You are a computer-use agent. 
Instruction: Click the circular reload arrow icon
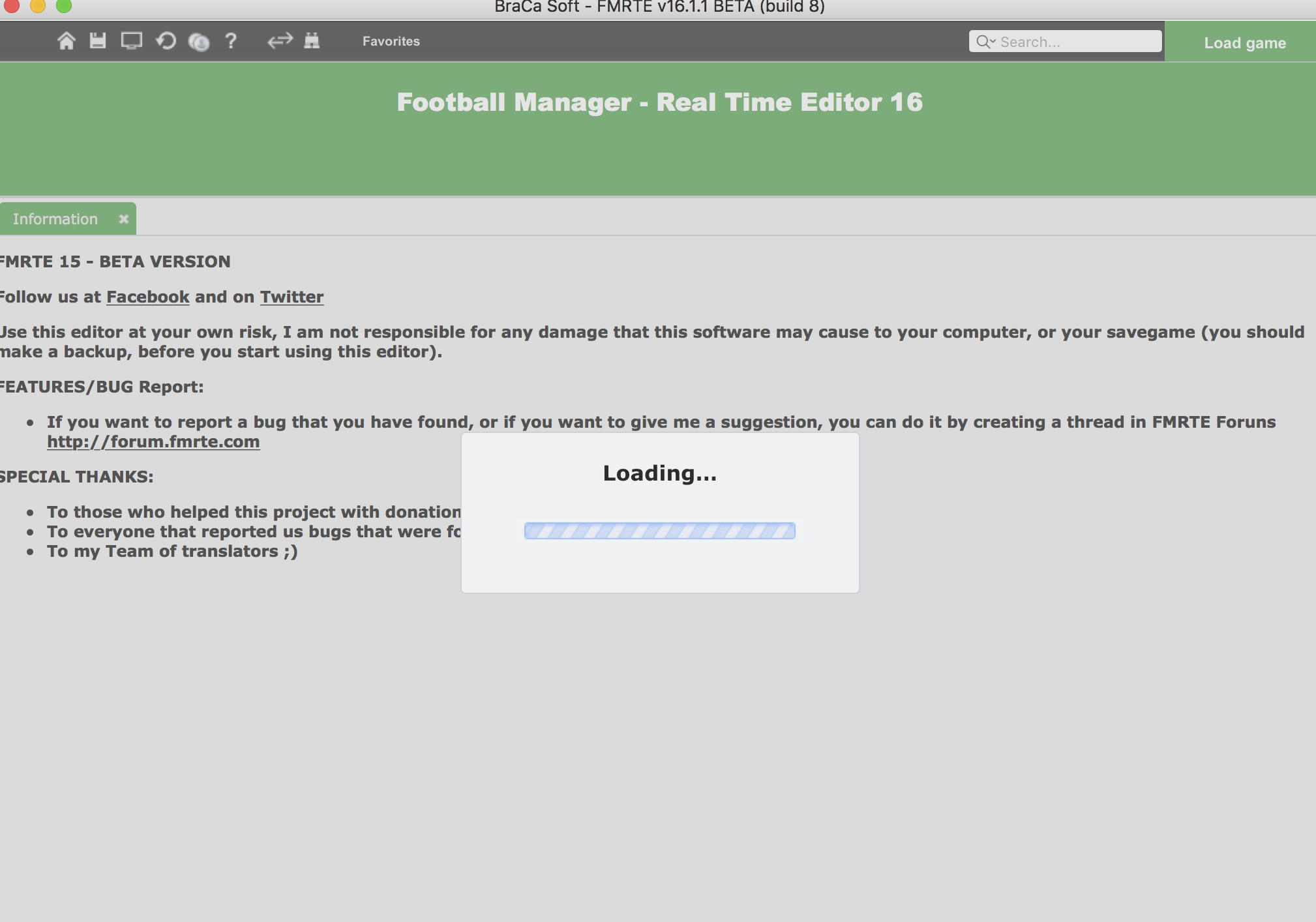click(x=166, y=41)
